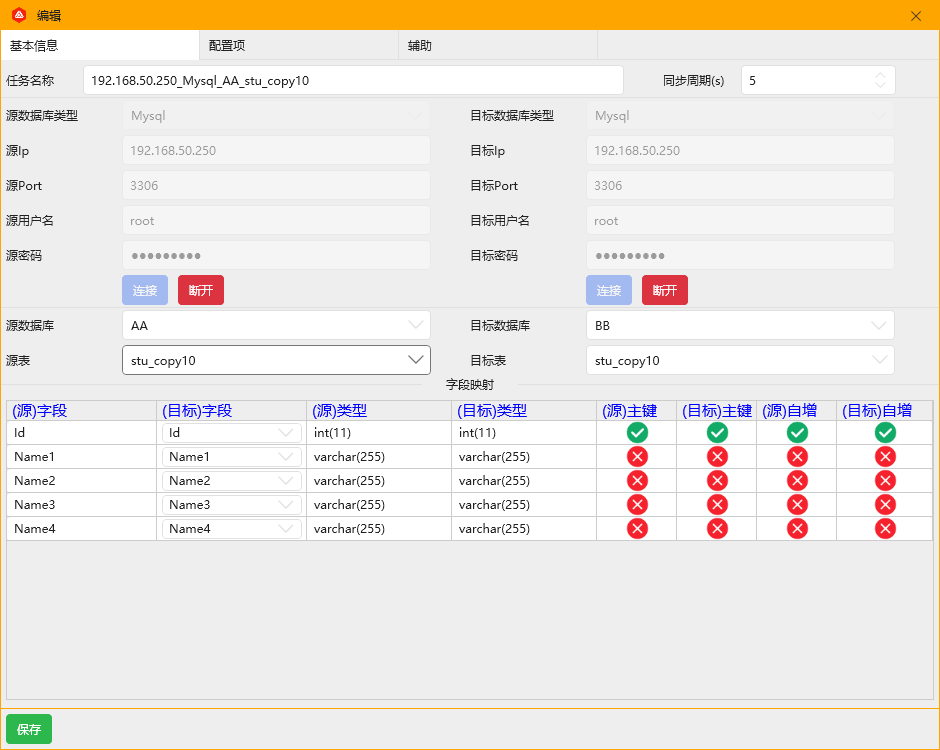Click (源)主键 red cross in Name3 row

tap(637, 505)
